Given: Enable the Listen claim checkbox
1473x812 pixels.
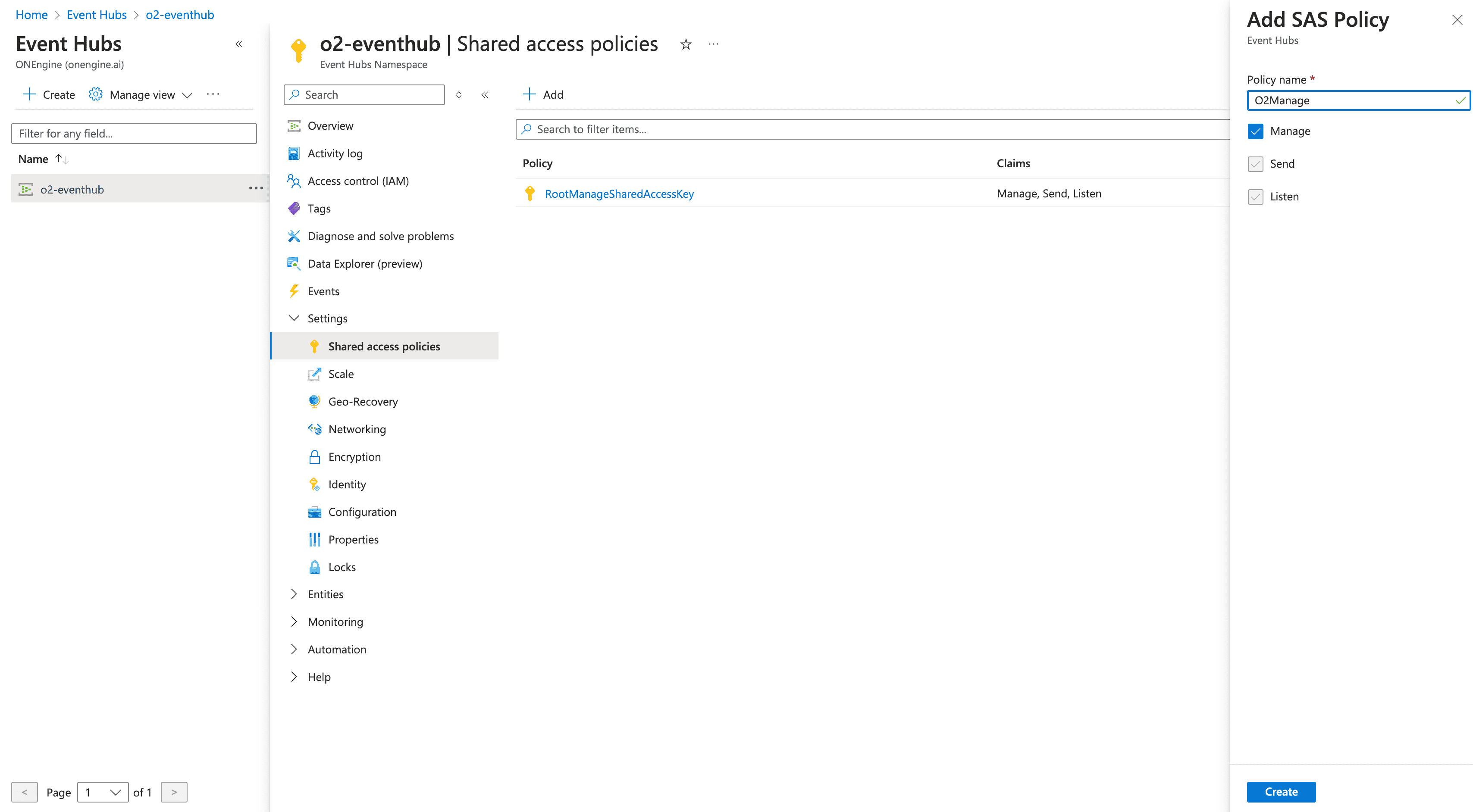Looking at the screenshot, I should (1256, 197).
